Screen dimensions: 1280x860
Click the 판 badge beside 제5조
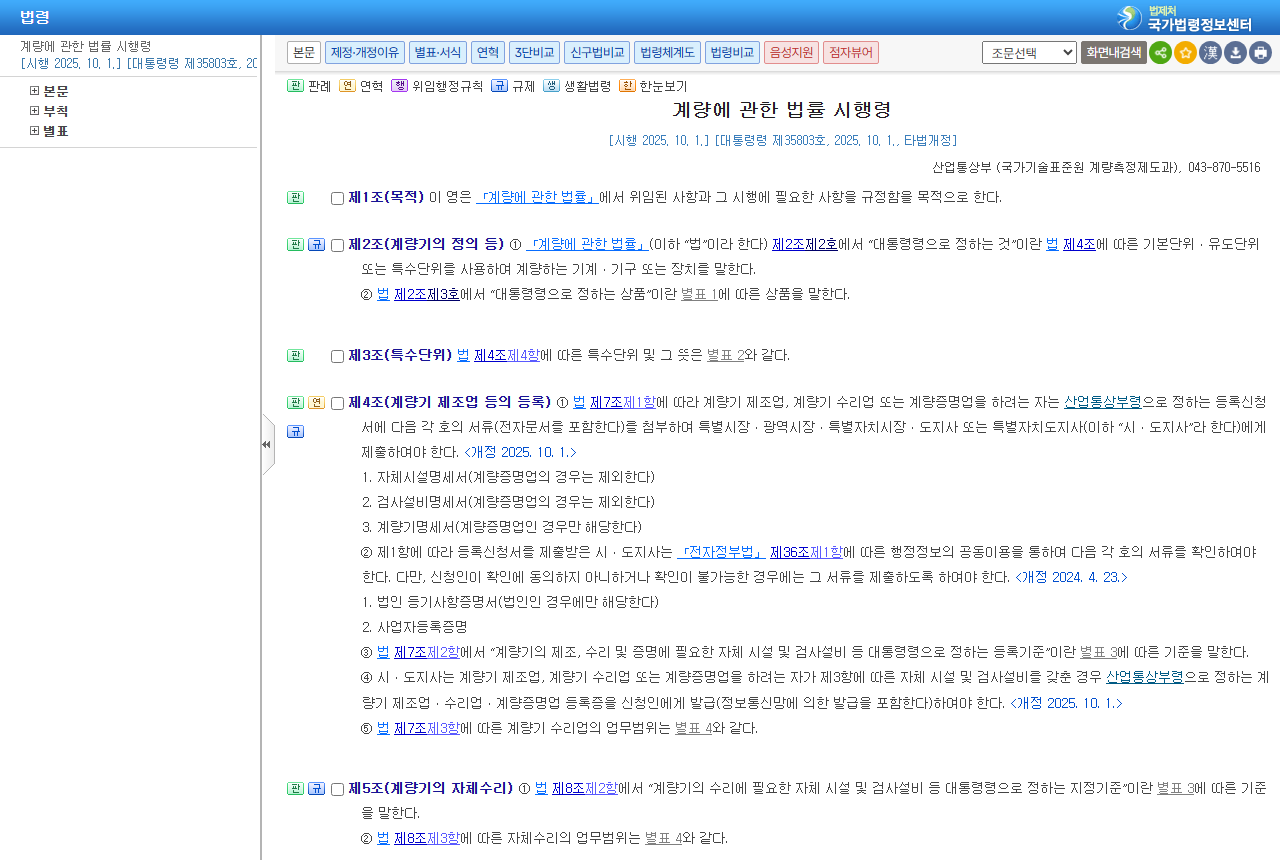coord(295,788)
